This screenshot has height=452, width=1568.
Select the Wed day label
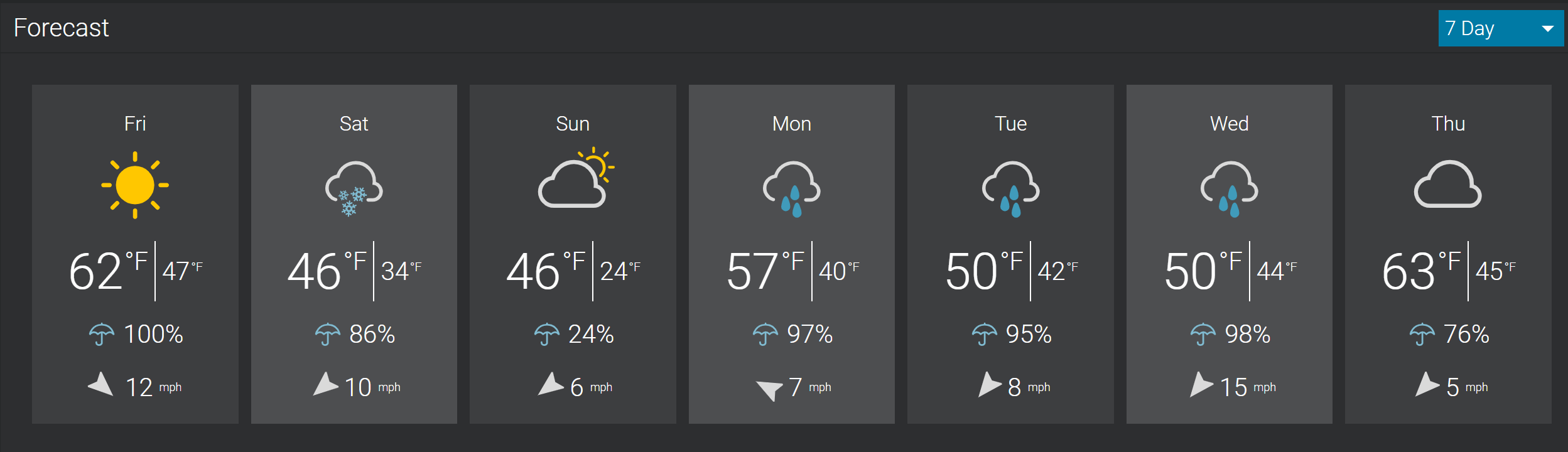tap(1229, 124)
